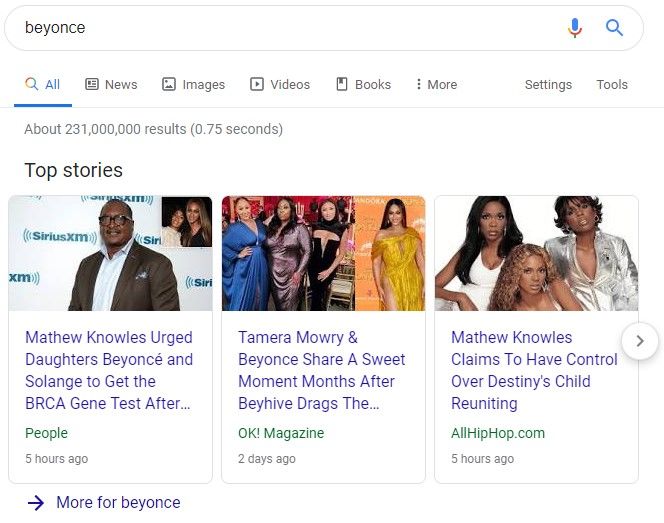Image resolution: width=664 pixels, height=523 pixels.
Task: Click the three-dot icon beside More
Action: coord(418,84)
